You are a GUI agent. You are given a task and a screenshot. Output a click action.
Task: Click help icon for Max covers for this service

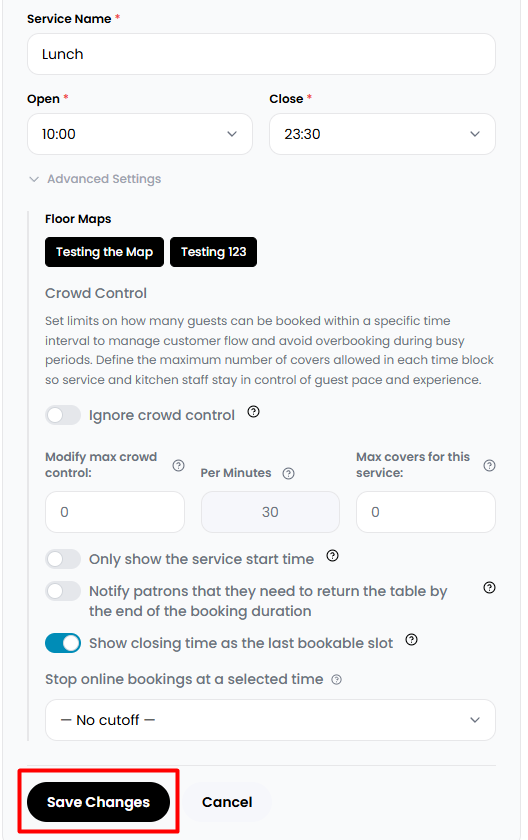coord(489,466)
